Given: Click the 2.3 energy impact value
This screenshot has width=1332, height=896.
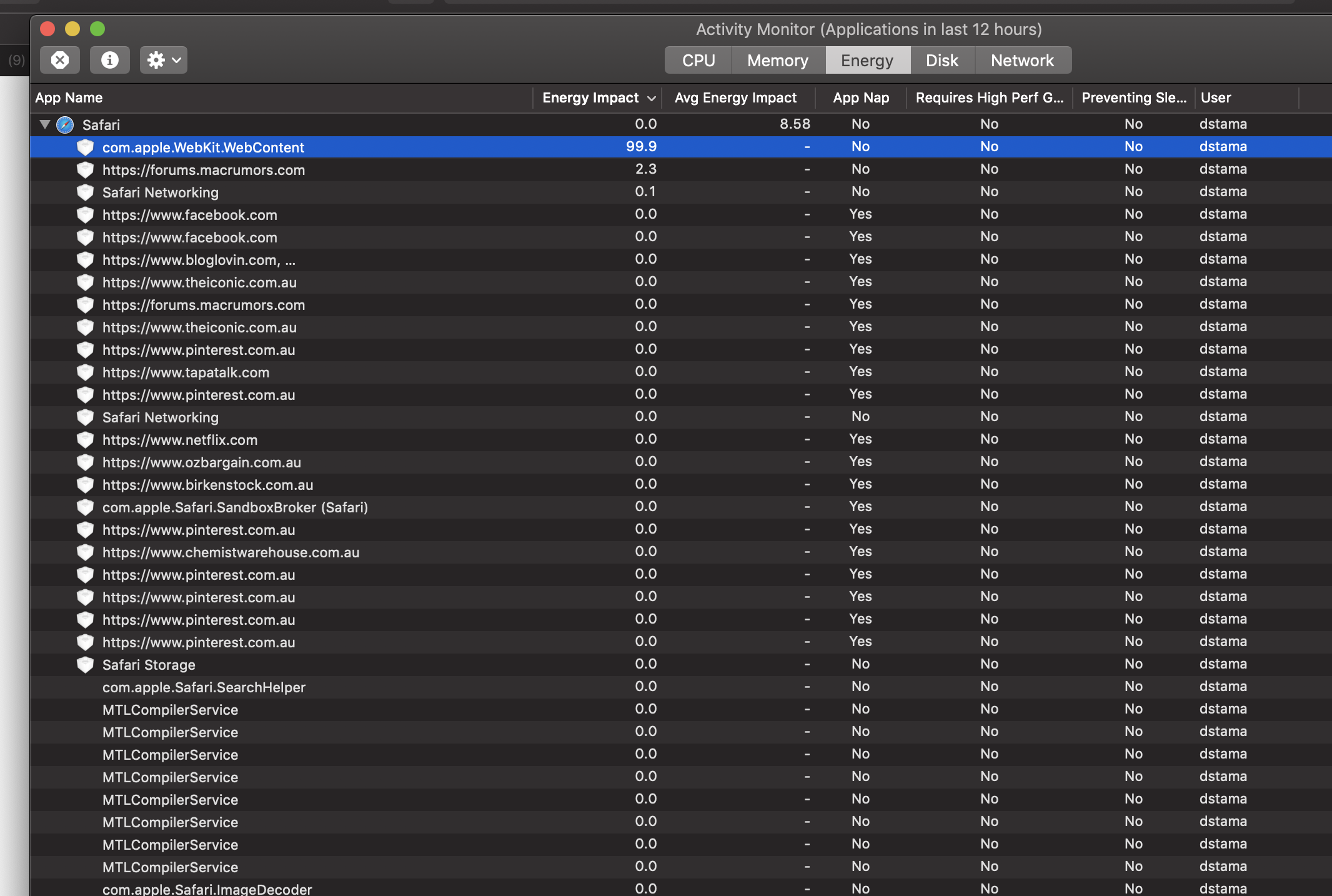Looking at the screenshot, I should (645, 169).
